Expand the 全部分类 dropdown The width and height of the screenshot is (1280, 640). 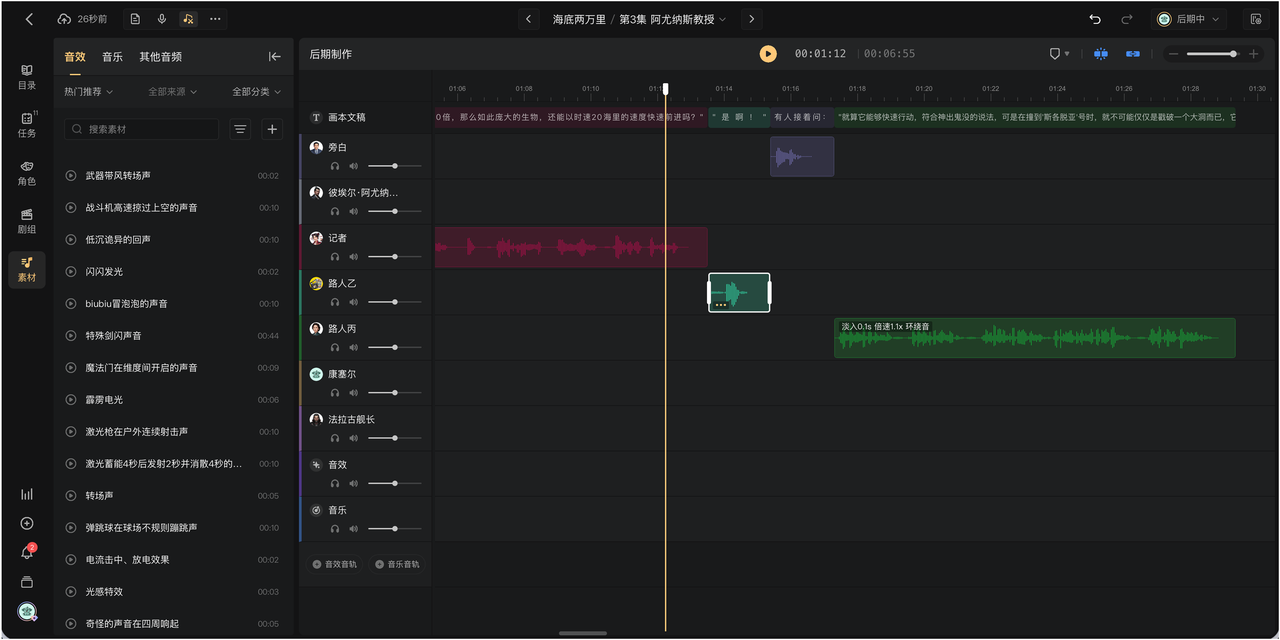256,92
